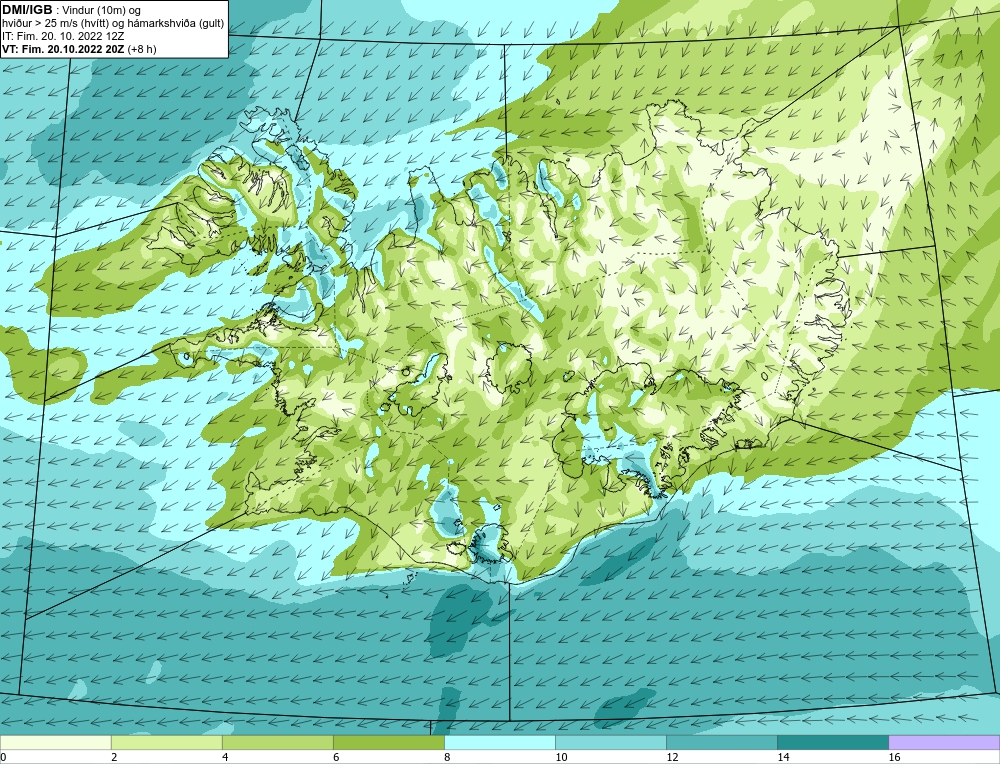Click the legend label '16'

point(894,757)
